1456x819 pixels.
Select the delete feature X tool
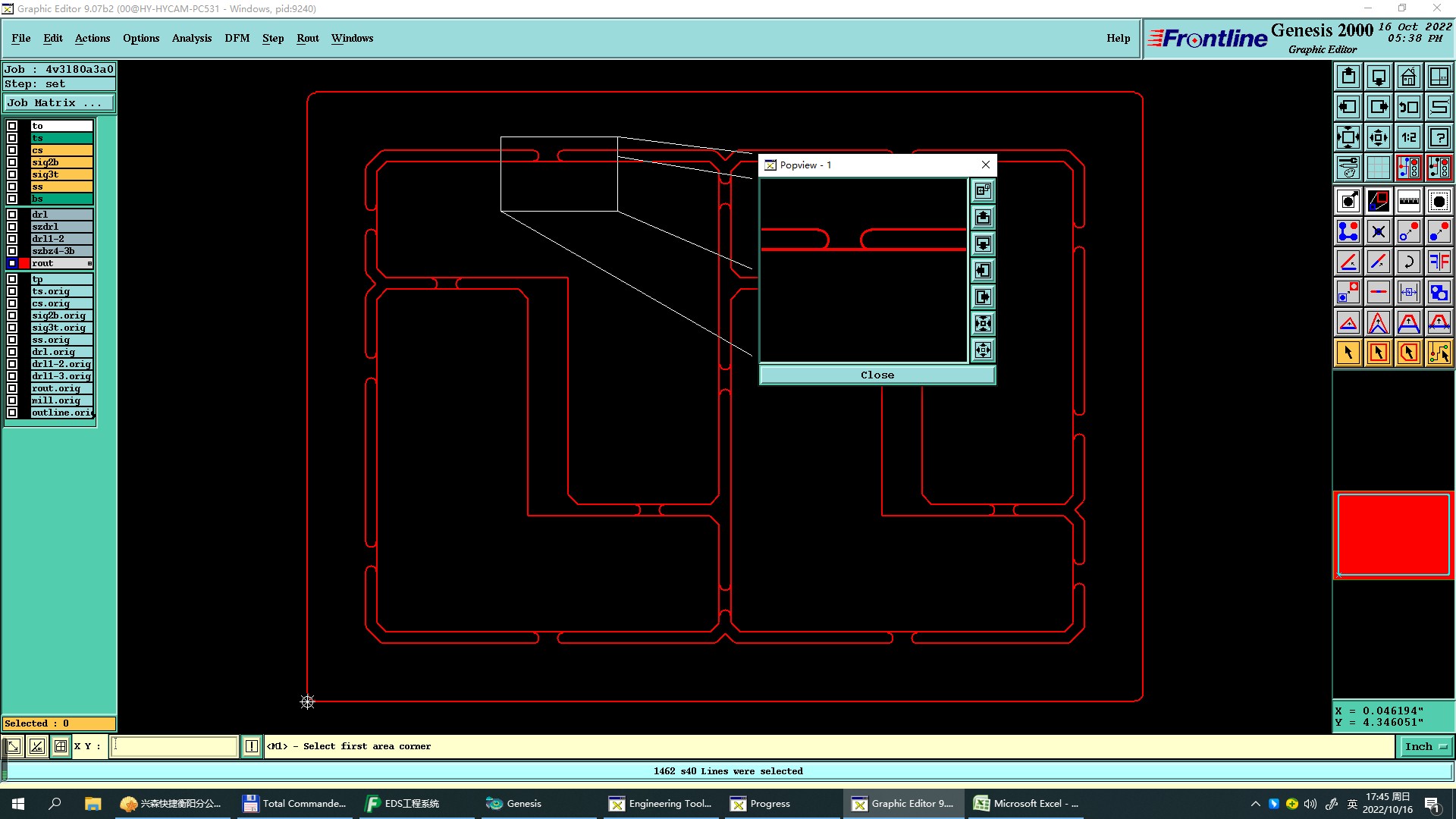[1378, 231]
